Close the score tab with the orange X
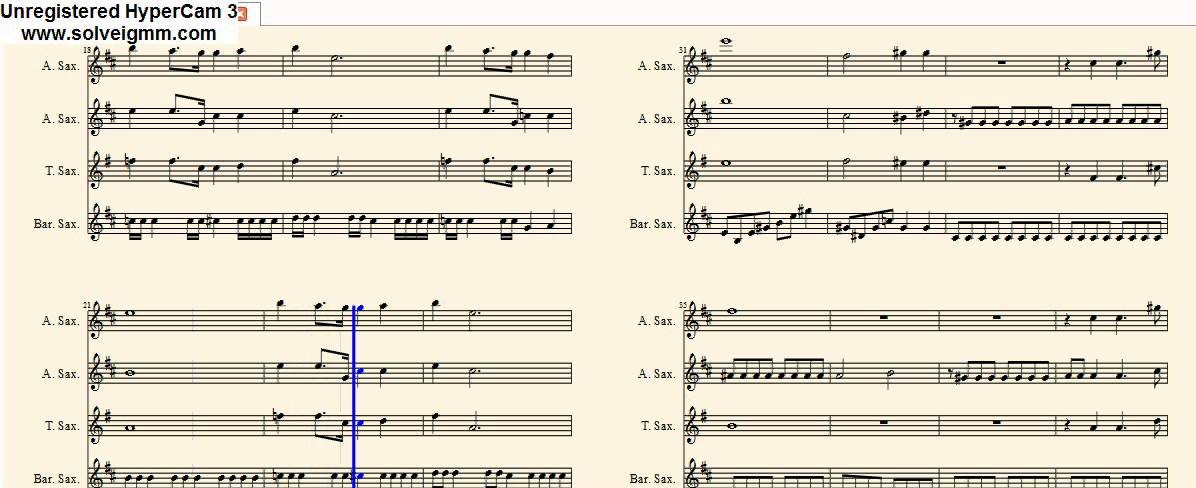The height and width of the screenshot is (488, 1196). click(243, 14)
